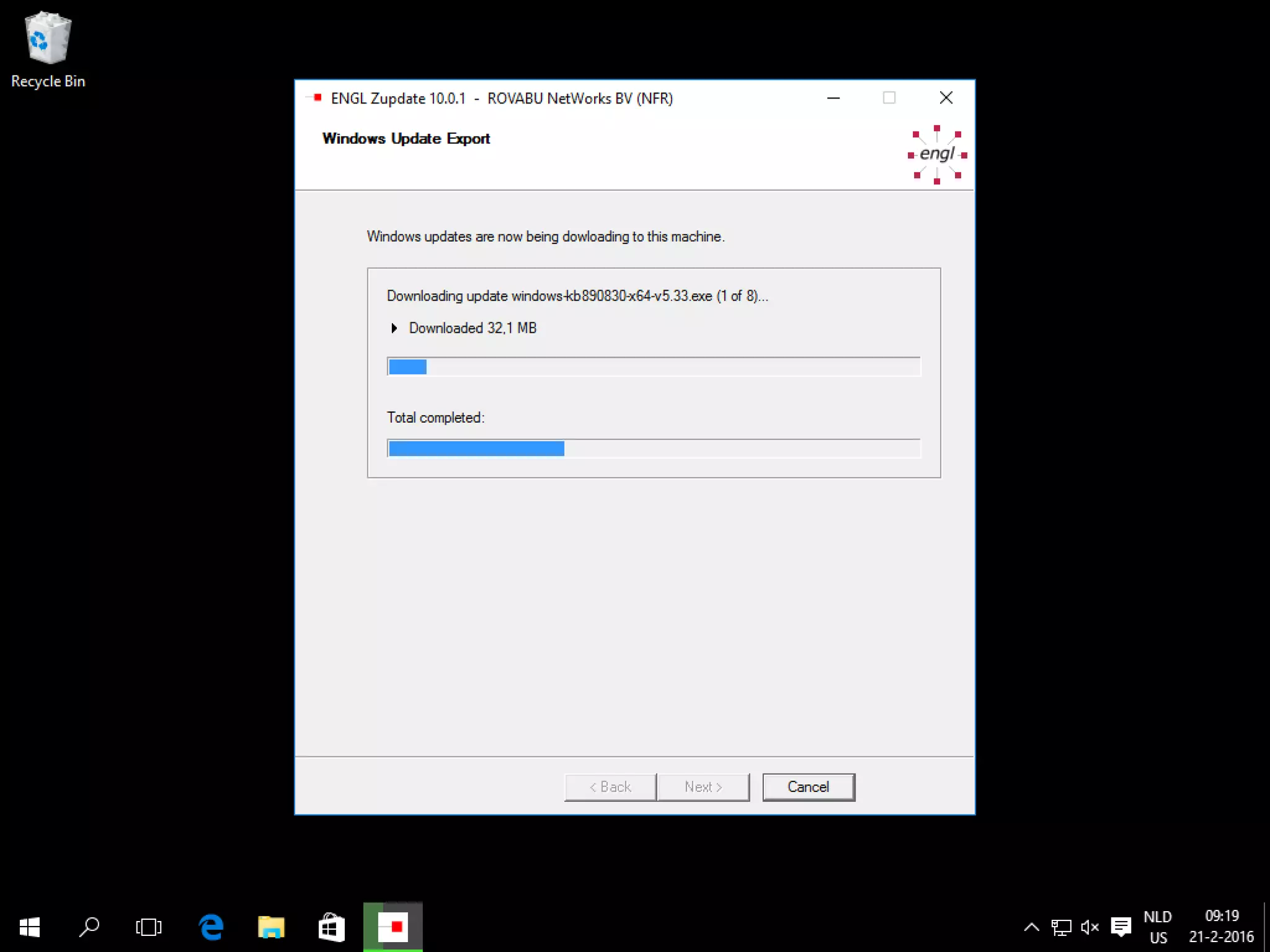This screenshot has width=1270, height=952.
Task: Click Show desktop sliver at taskbar end
Action: coord(1266,927)
